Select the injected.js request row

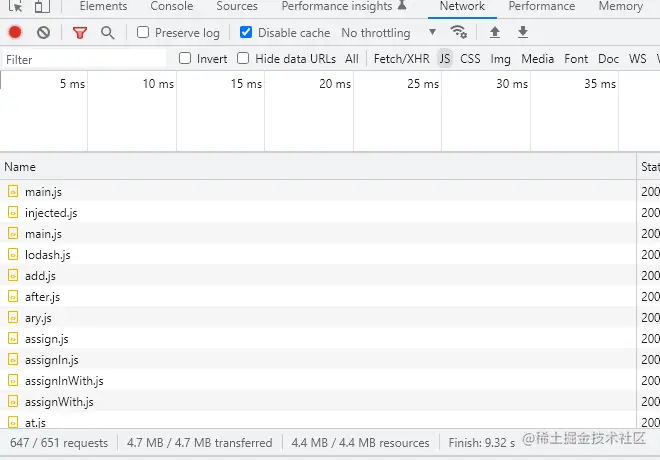pyautogui.click(x=318, y=212)
